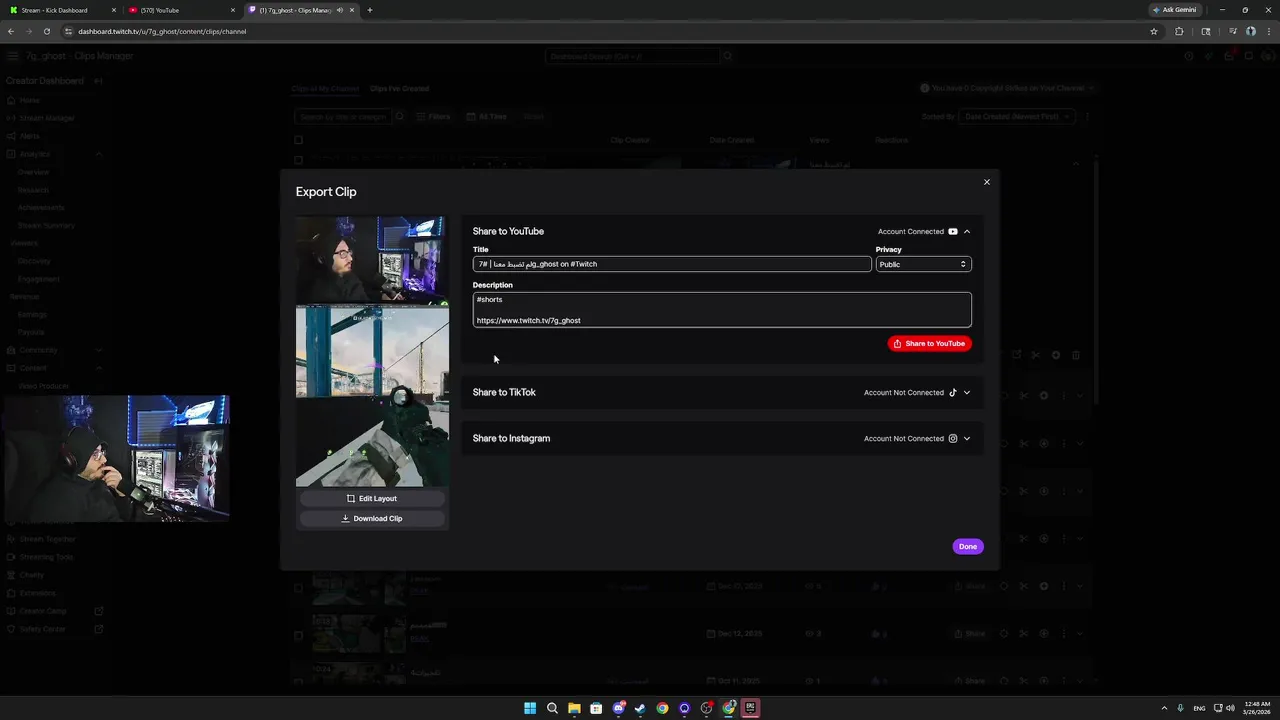Click the address bar URL
1280x720 pixels.
[162, 31]
